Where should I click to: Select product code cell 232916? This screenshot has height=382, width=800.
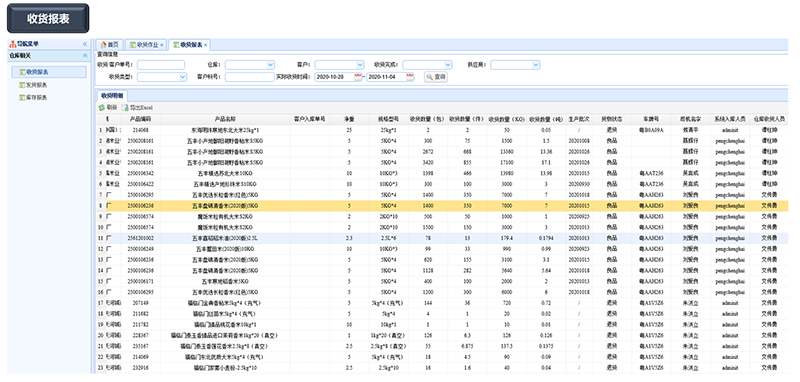pos(140,368)
